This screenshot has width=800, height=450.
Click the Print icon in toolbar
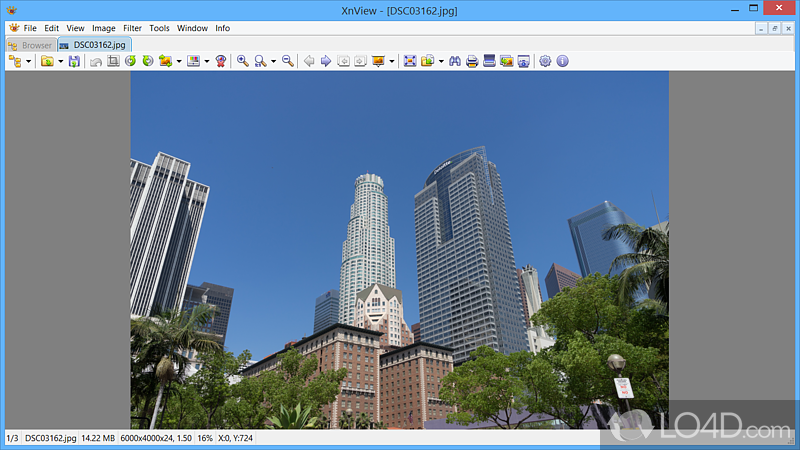(x=472, y=61)
